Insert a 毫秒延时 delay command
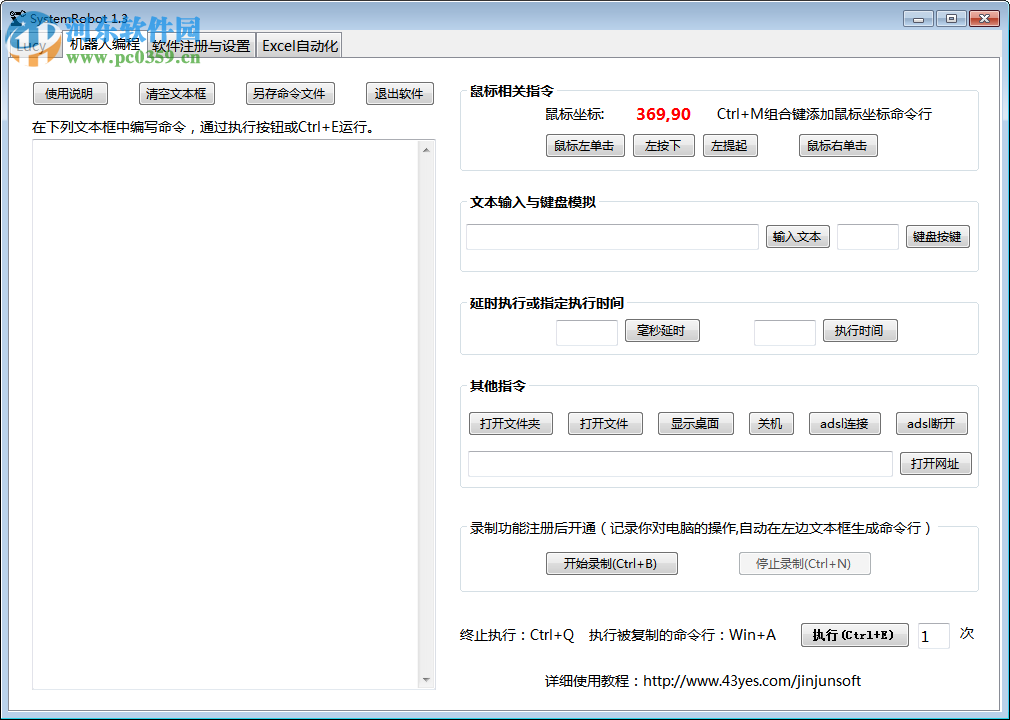This screenshot has width=1010, height=720. point(664,330)
